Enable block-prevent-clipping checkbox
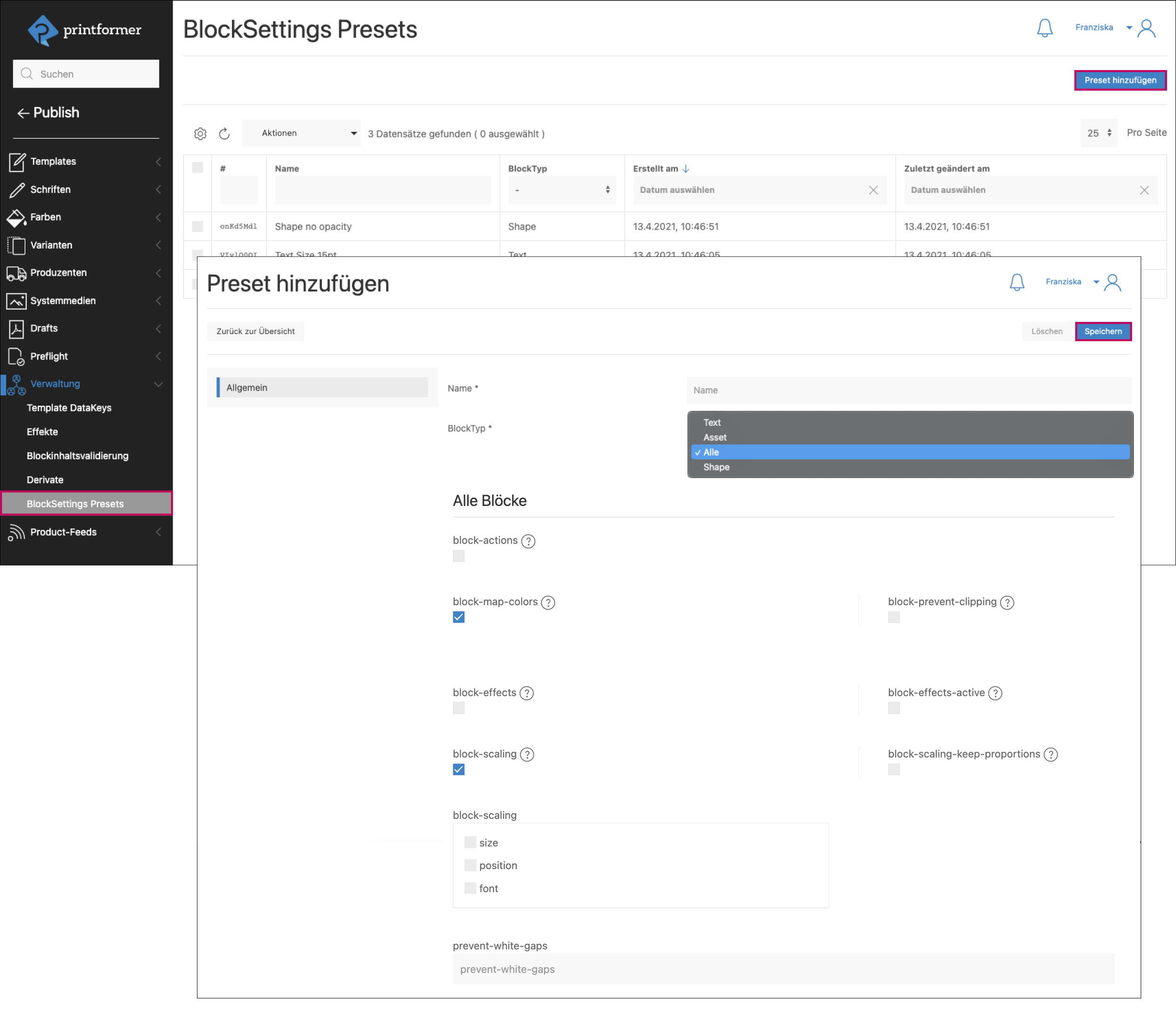The height and width of the screenshot is (1009, 1176). click(893, 617)
